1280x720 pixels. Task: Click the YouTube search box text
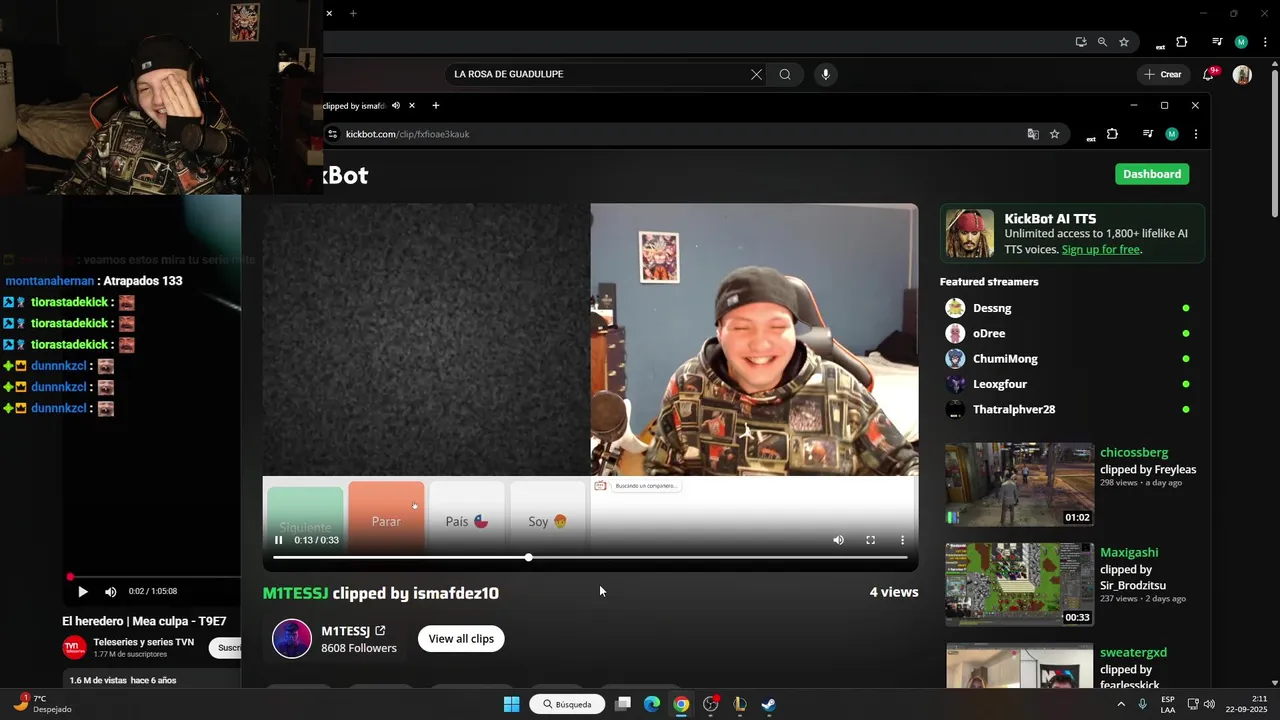click(508, 74)
